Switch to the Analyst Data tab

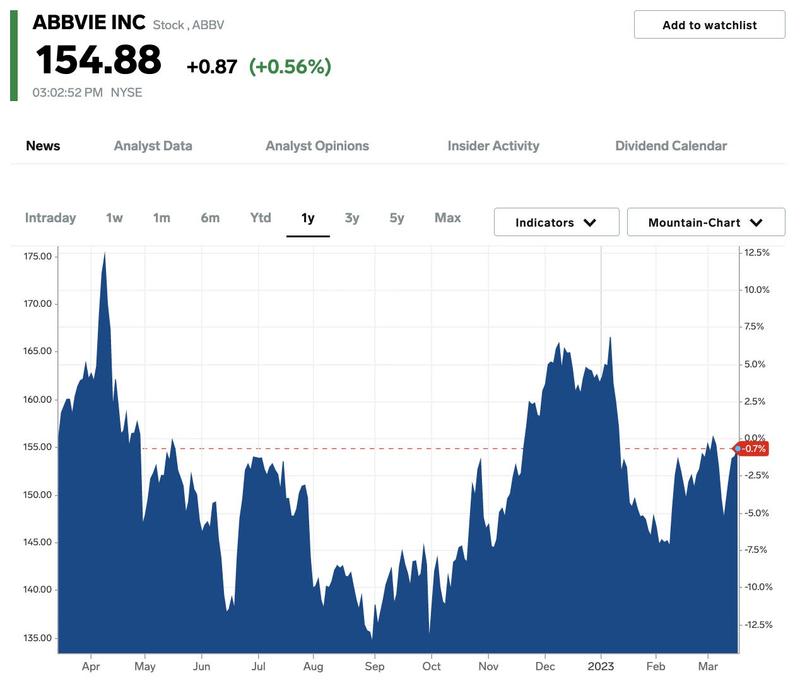(153, 146)
